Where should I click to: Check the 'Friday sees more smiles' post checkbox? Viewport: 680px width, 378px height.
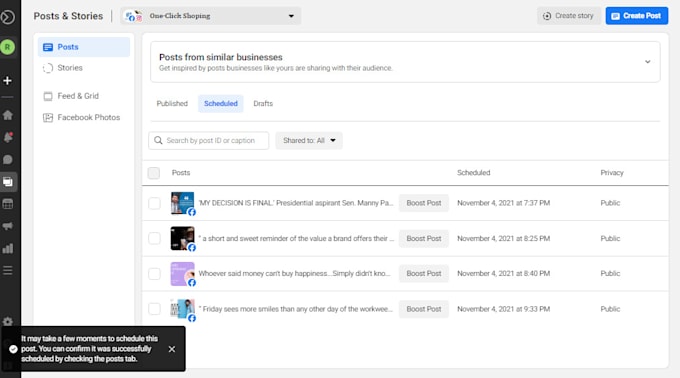click(x=154, y=309)
